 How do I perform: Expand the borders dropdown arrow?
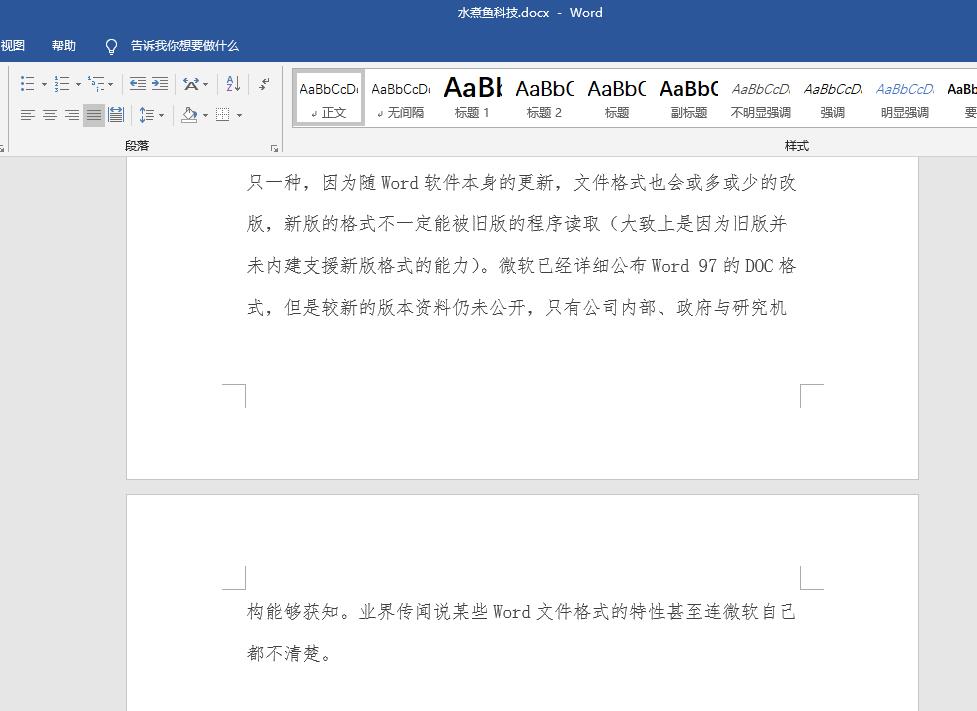point(241,115)
